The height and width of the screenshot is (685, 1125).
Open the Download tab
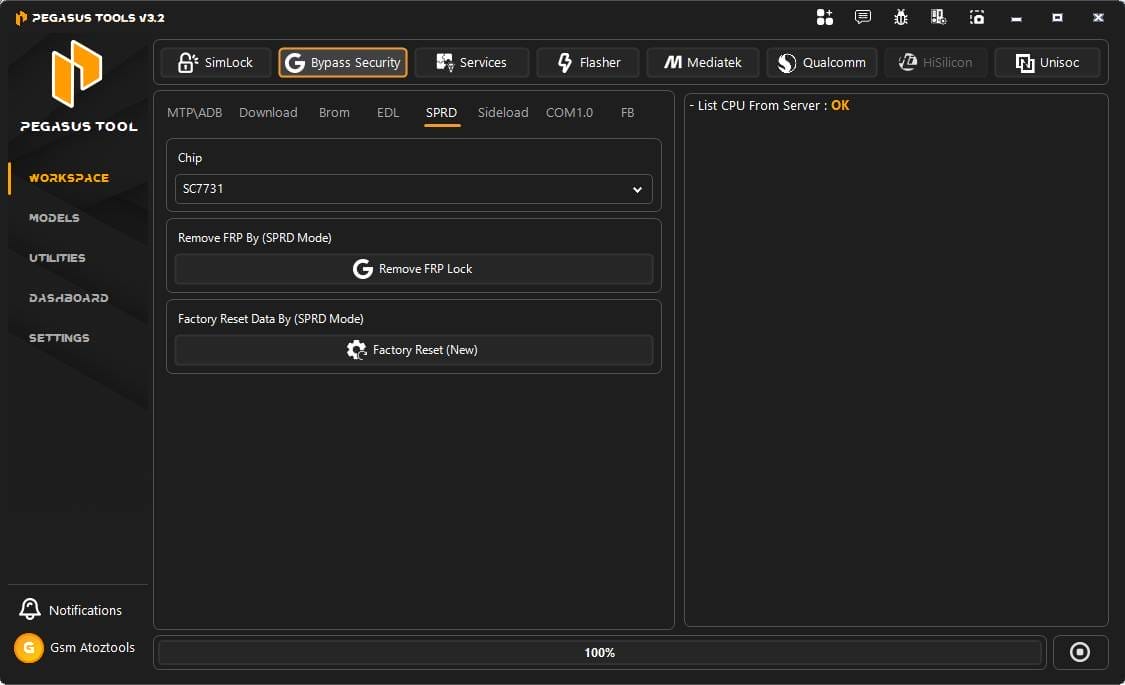[268, 112]
